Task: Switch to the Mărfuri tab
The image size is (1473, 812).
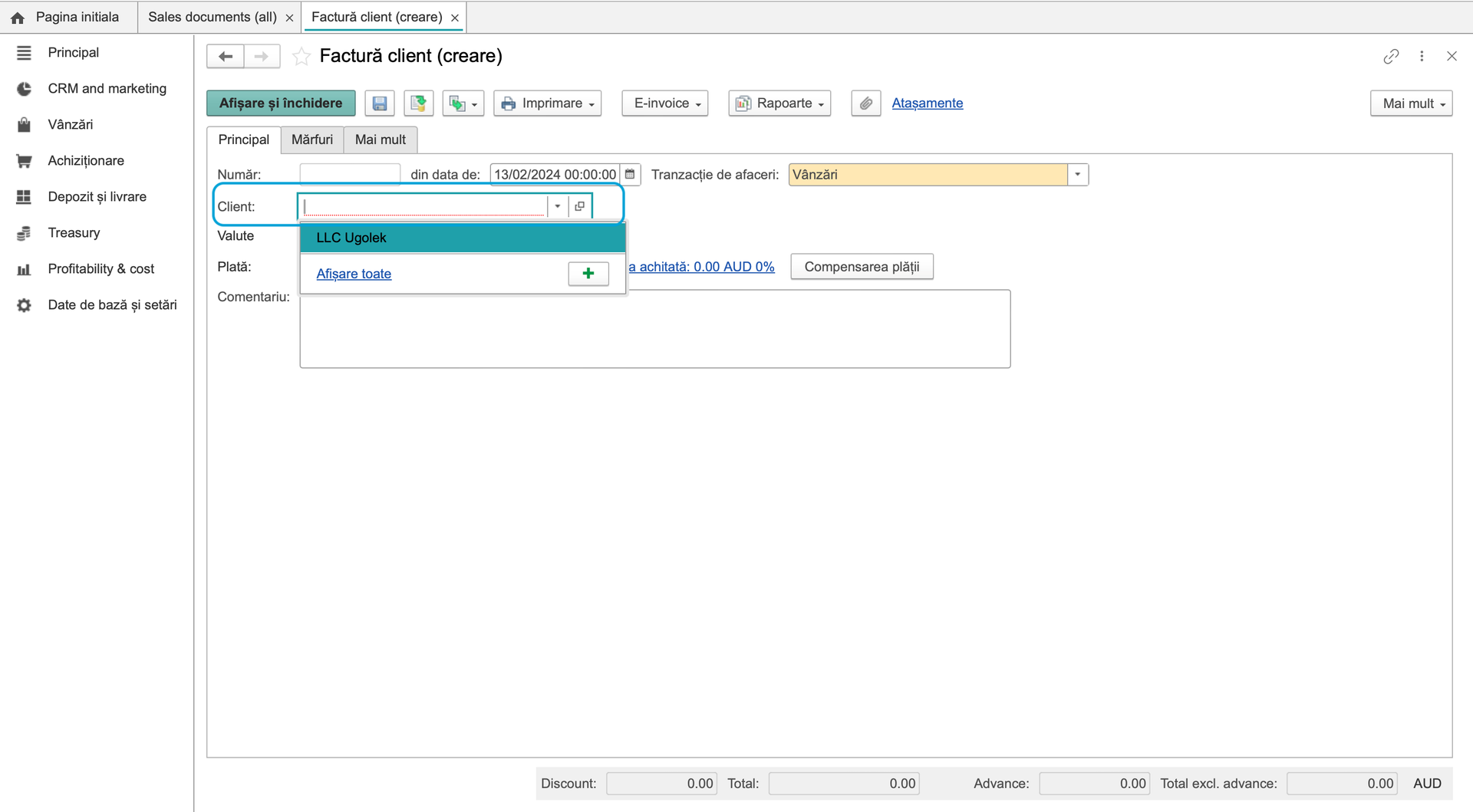Action: (312, 140)
